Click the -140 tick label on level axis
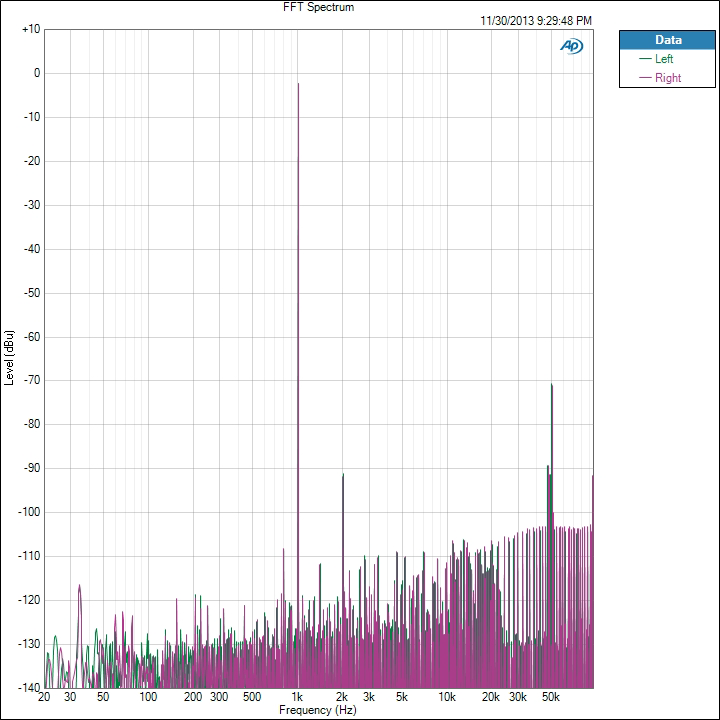 coord(28,688)
